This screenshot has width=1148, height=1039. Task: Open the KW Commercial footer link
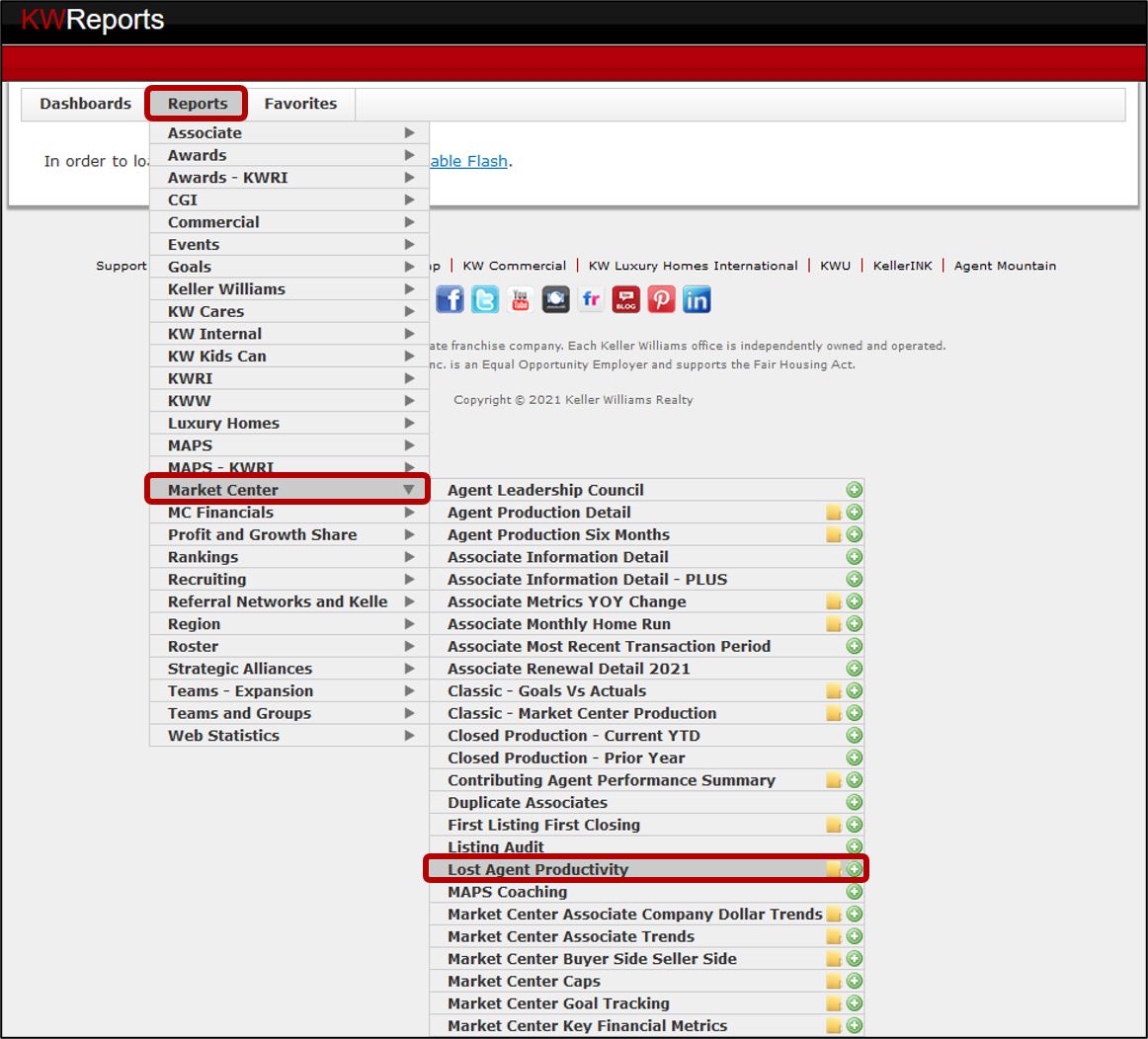514,266
